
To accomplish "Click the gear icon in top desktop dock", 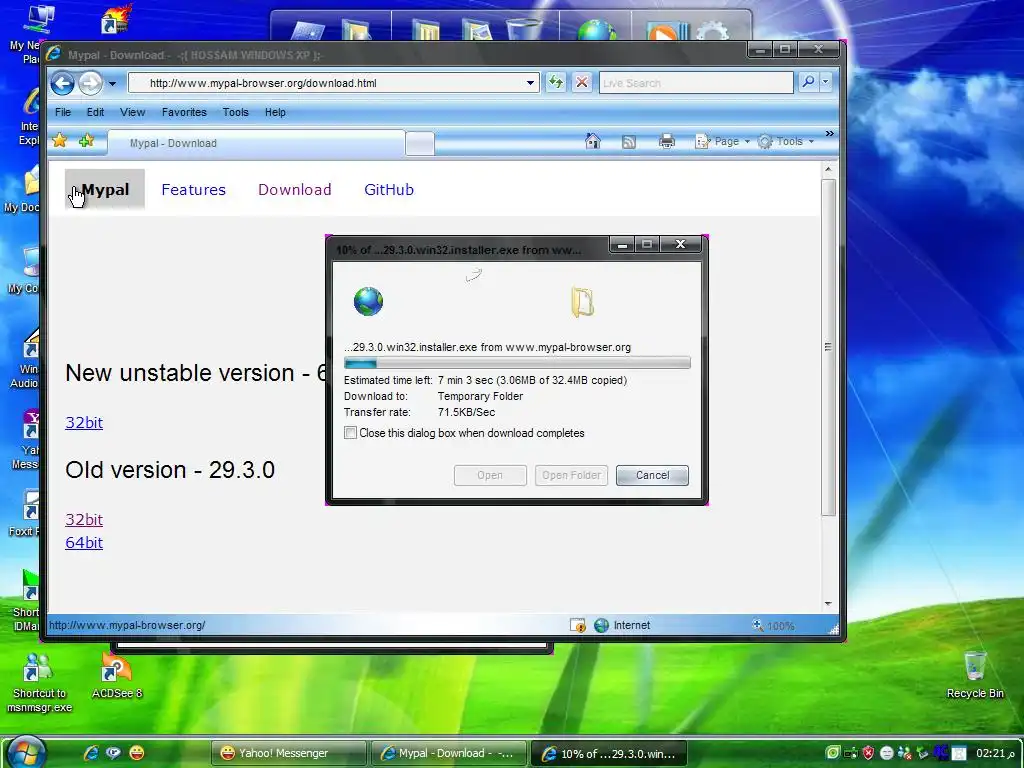I will (712, 31).
